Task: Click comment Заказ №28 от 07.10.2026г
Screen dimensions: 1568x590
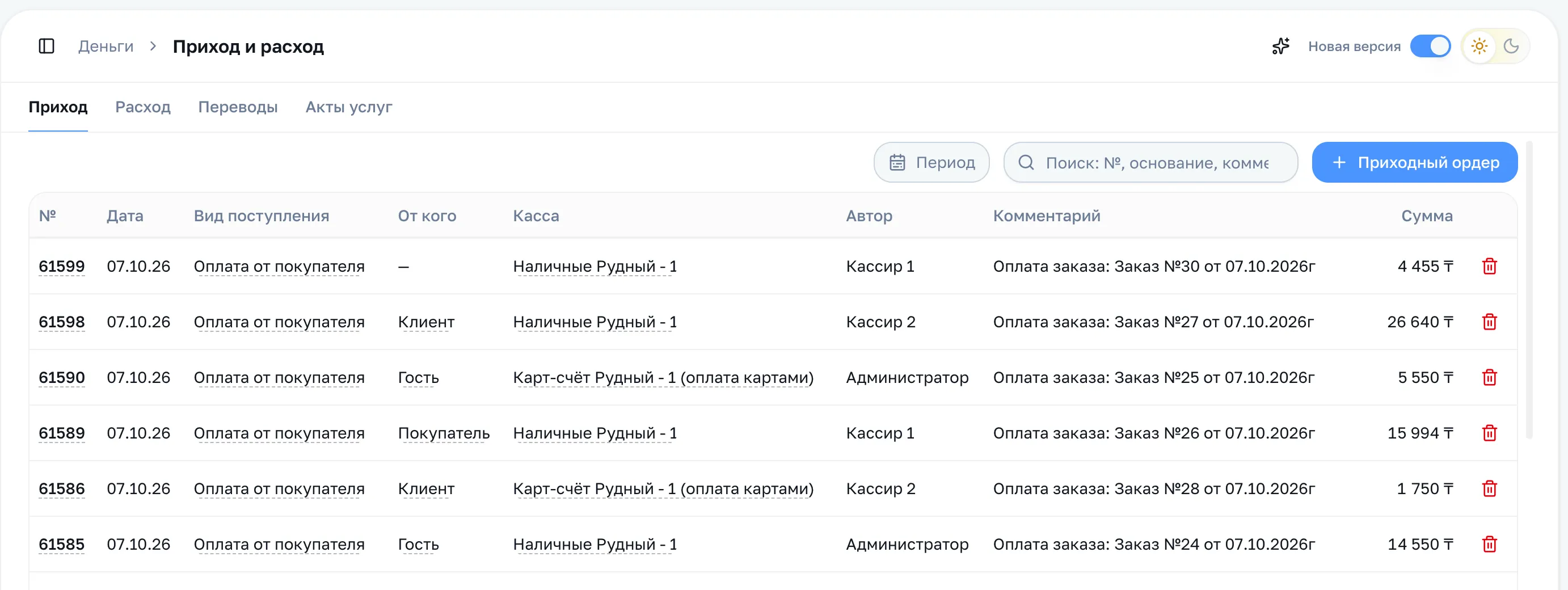Action: (1215, 488)
